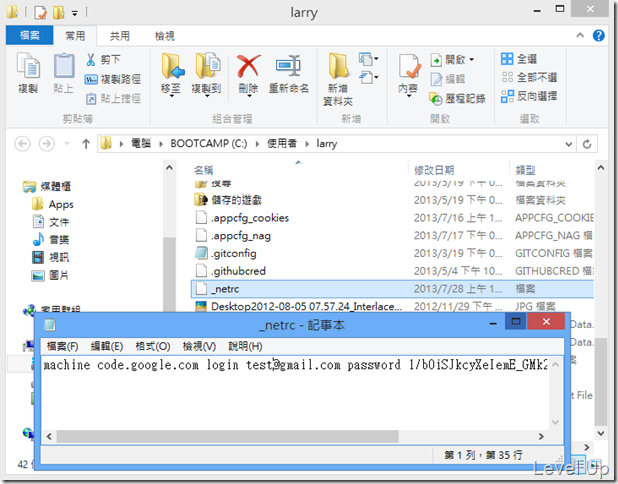618x484 pixels.
Task: Click the Cut (剪下) scissors icon
Action: pyautogui.click(x=91, y=60)
